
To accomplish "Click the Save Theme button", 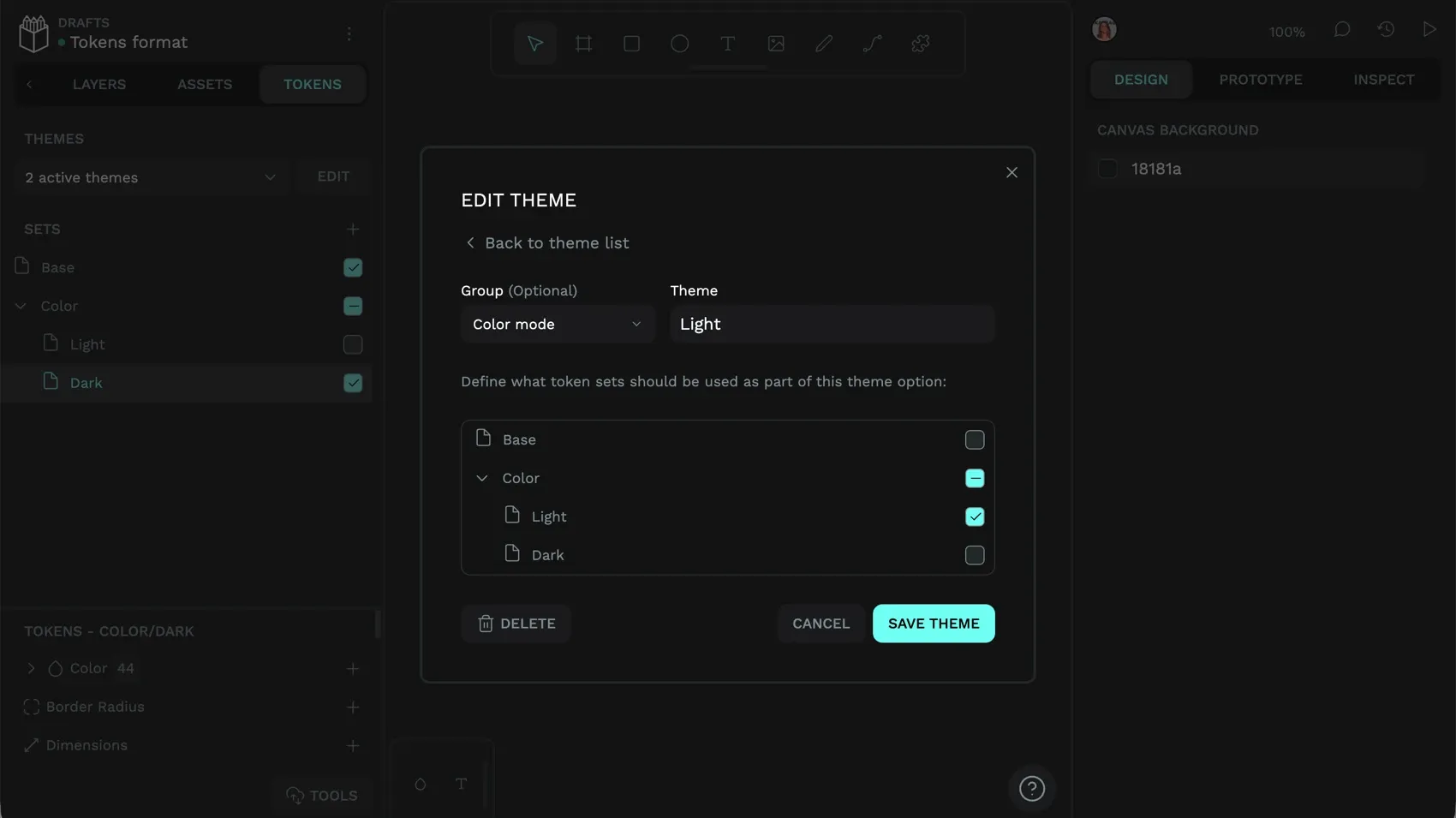I will (x=933, y=624).
